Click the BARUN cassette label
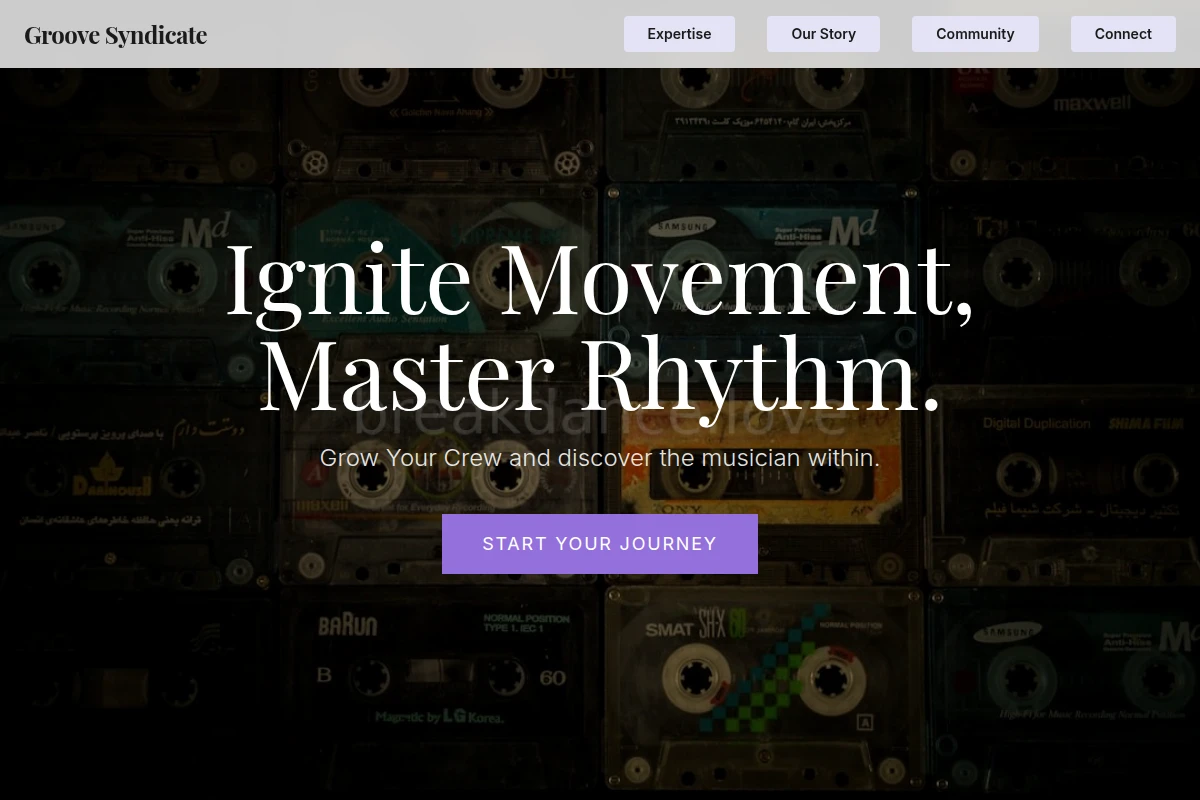 tap(348, 627)
